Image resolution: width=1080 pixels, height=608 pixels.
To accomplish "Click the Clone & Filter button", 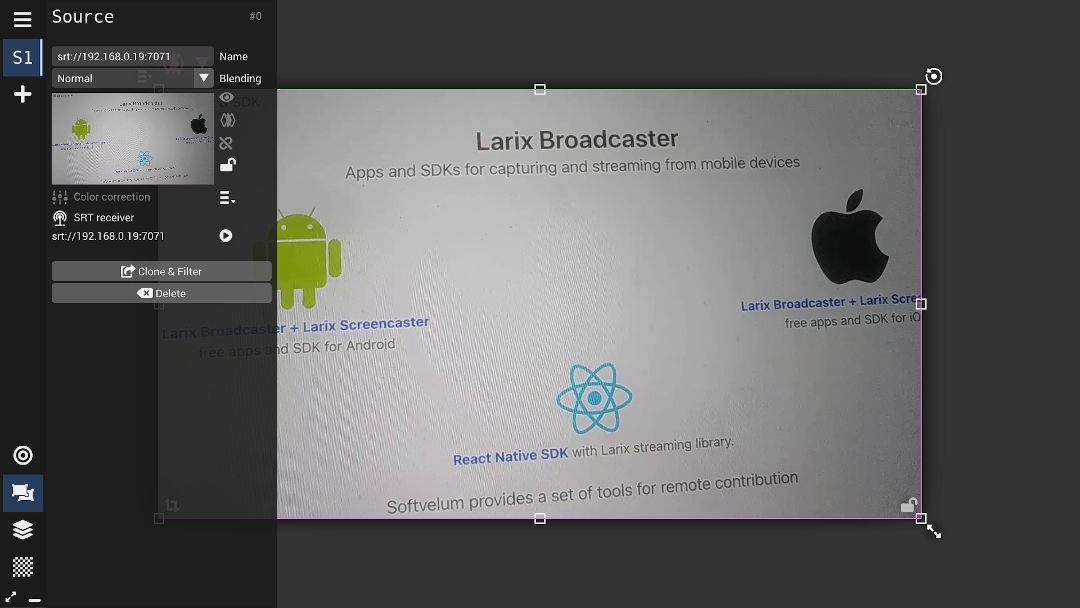I will 161,271.
